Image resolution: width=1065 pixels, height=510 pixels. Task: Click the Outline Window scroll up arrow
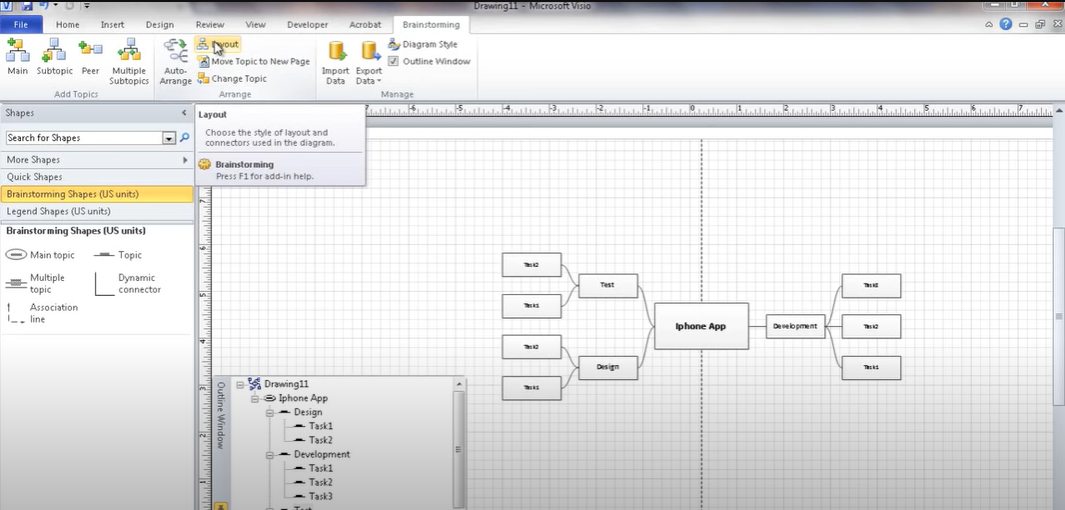[459, 384]
